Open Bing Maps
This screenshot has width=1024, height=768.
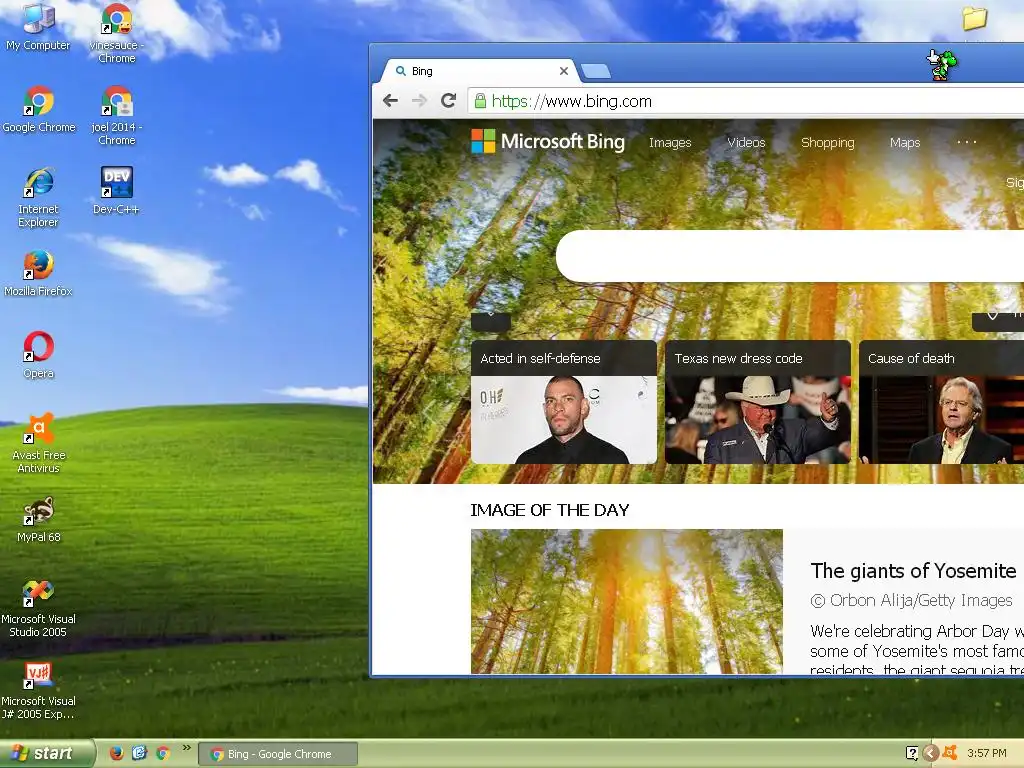click(904, 142)
